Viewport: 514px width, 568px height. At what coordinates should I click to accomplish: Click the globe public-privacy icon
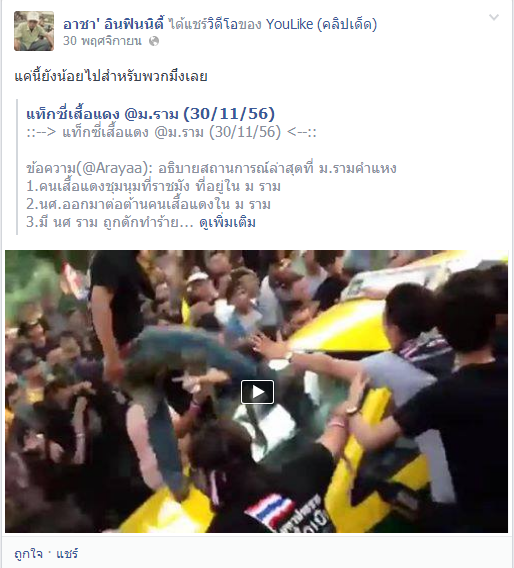(x=154, y=41)
